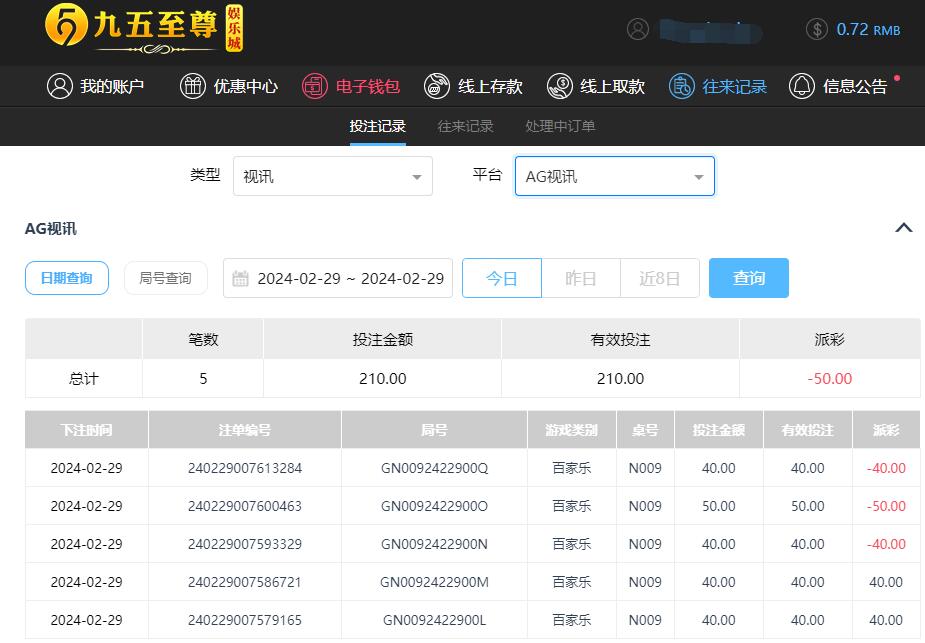Image resolution: width=925 pixels, height=643 pixels.
Task: Click the profile avatar icon in header
Action: tap(638, 29)
